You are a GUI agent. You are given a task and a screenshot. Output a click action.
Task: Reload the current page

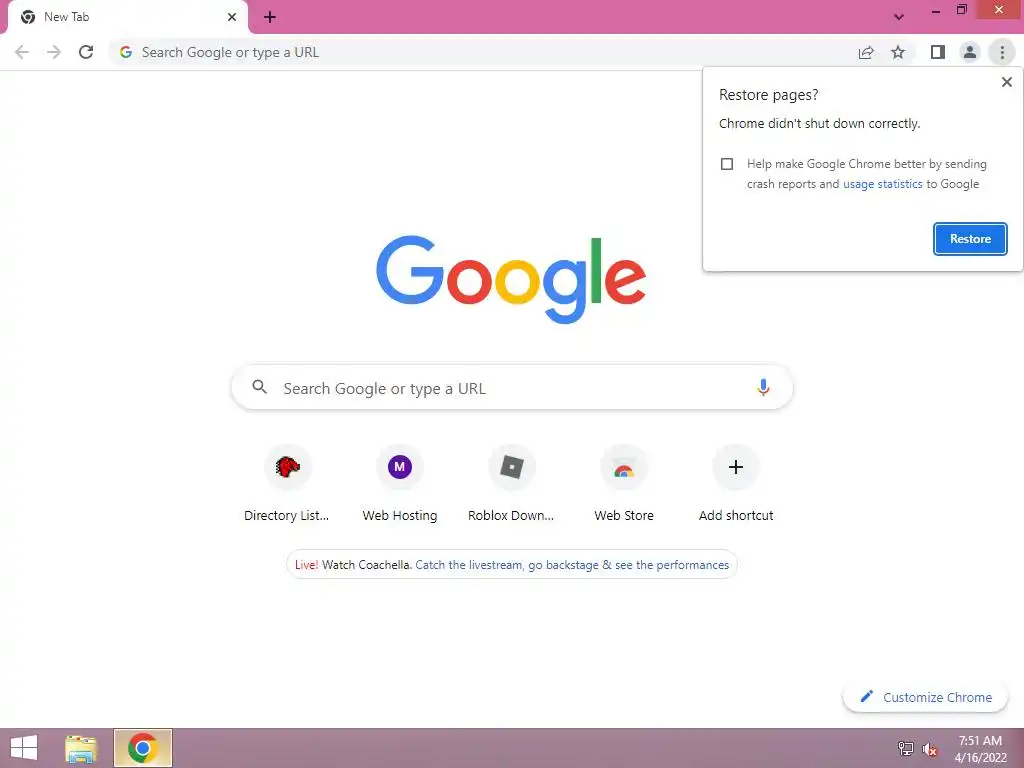pos(86,52)
